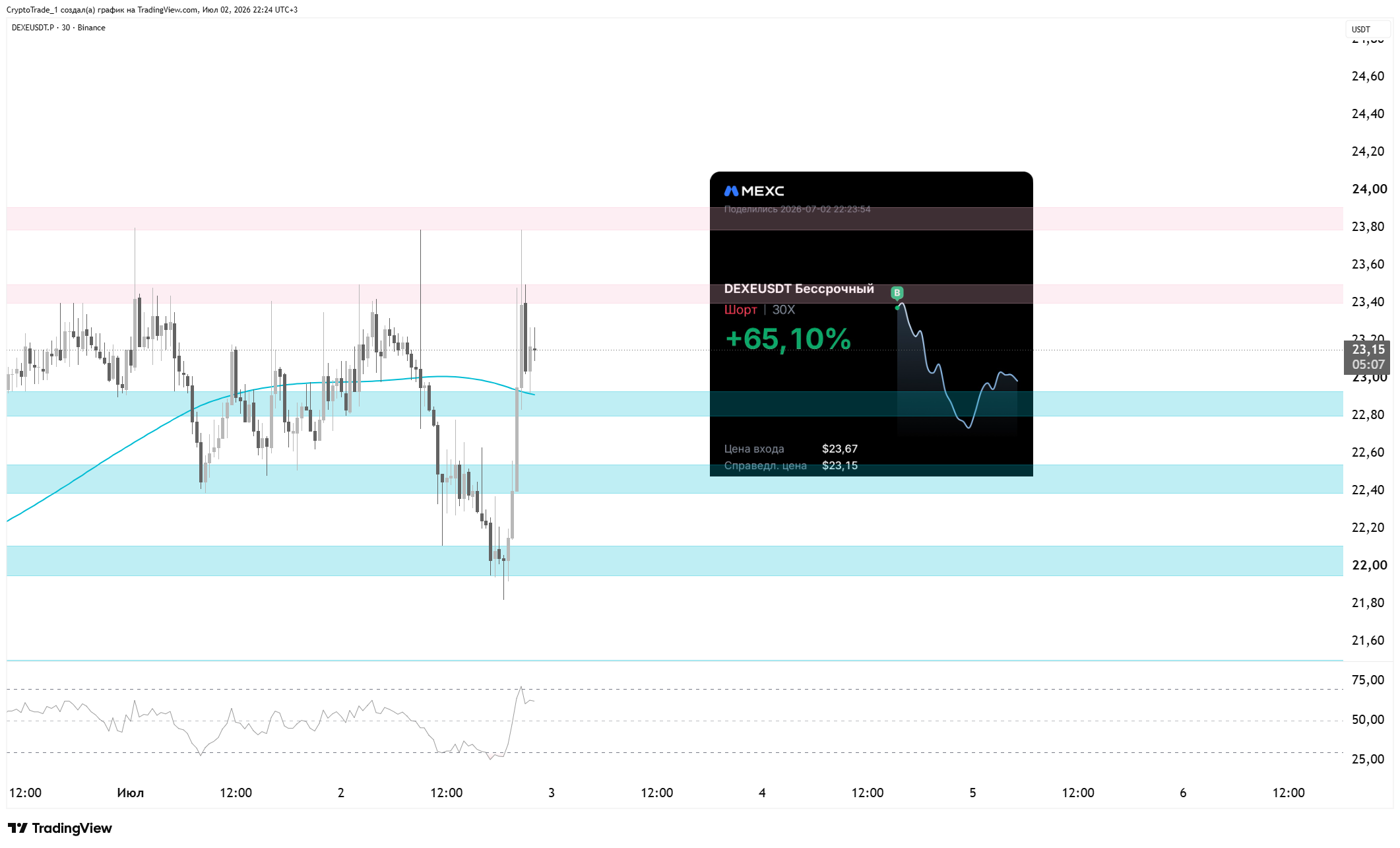Screen dimensions: 1400x848
Task: Click the countdown timer 05:07
Action: tap(1368, 364)
